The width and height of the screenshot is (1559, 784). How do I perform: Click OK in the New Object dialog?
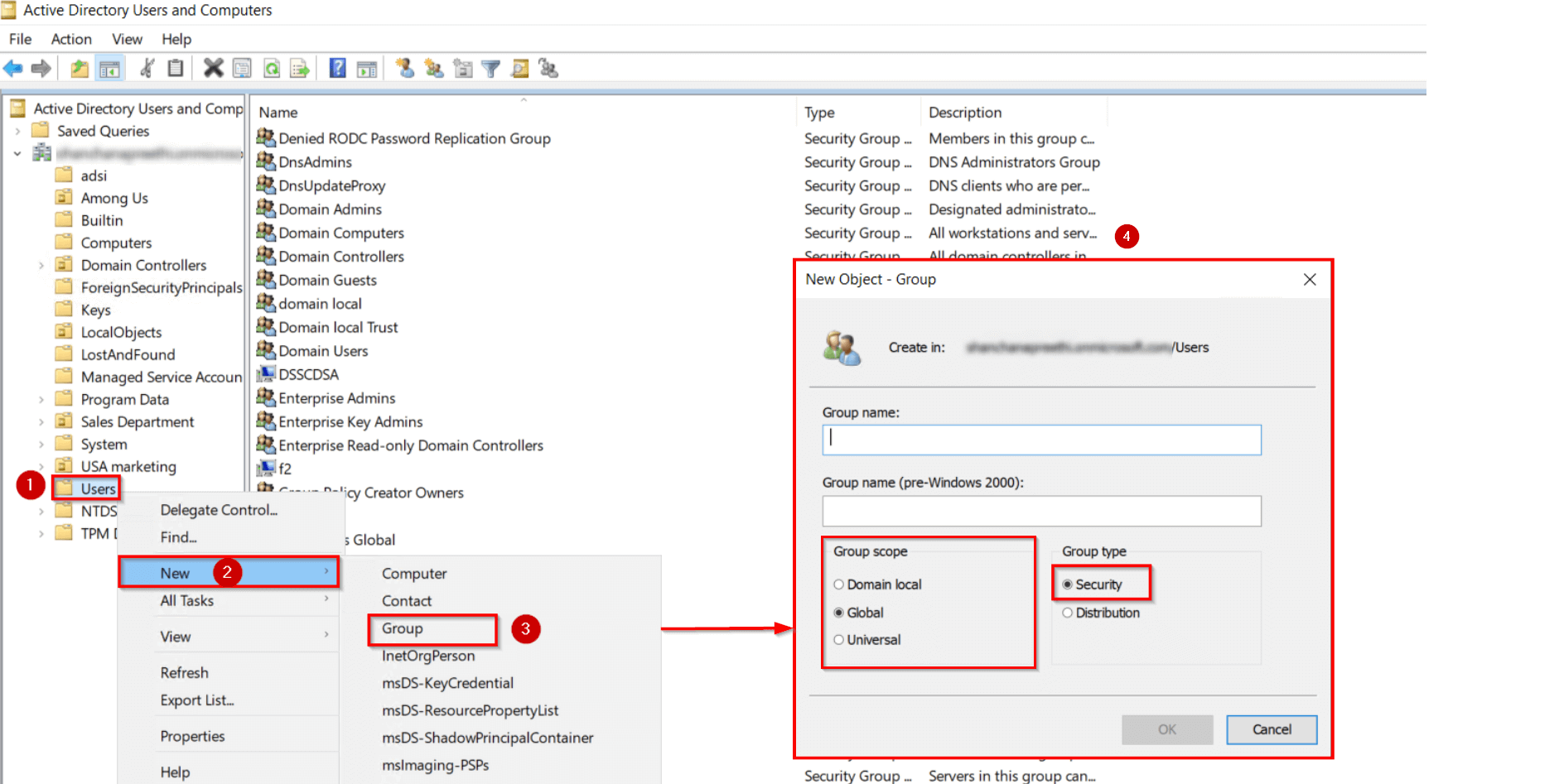click(x=1166, y=729)
